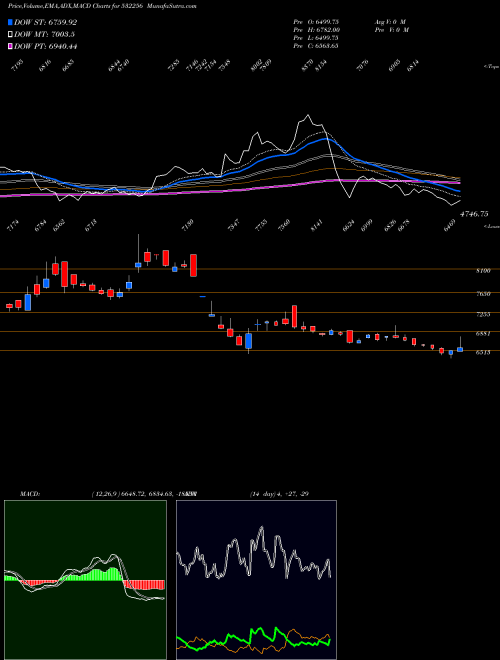Click the Pre V: 0 M readout
Viewport: 500px width, 660px height.
pyautogui.click(x=392, y=29)
